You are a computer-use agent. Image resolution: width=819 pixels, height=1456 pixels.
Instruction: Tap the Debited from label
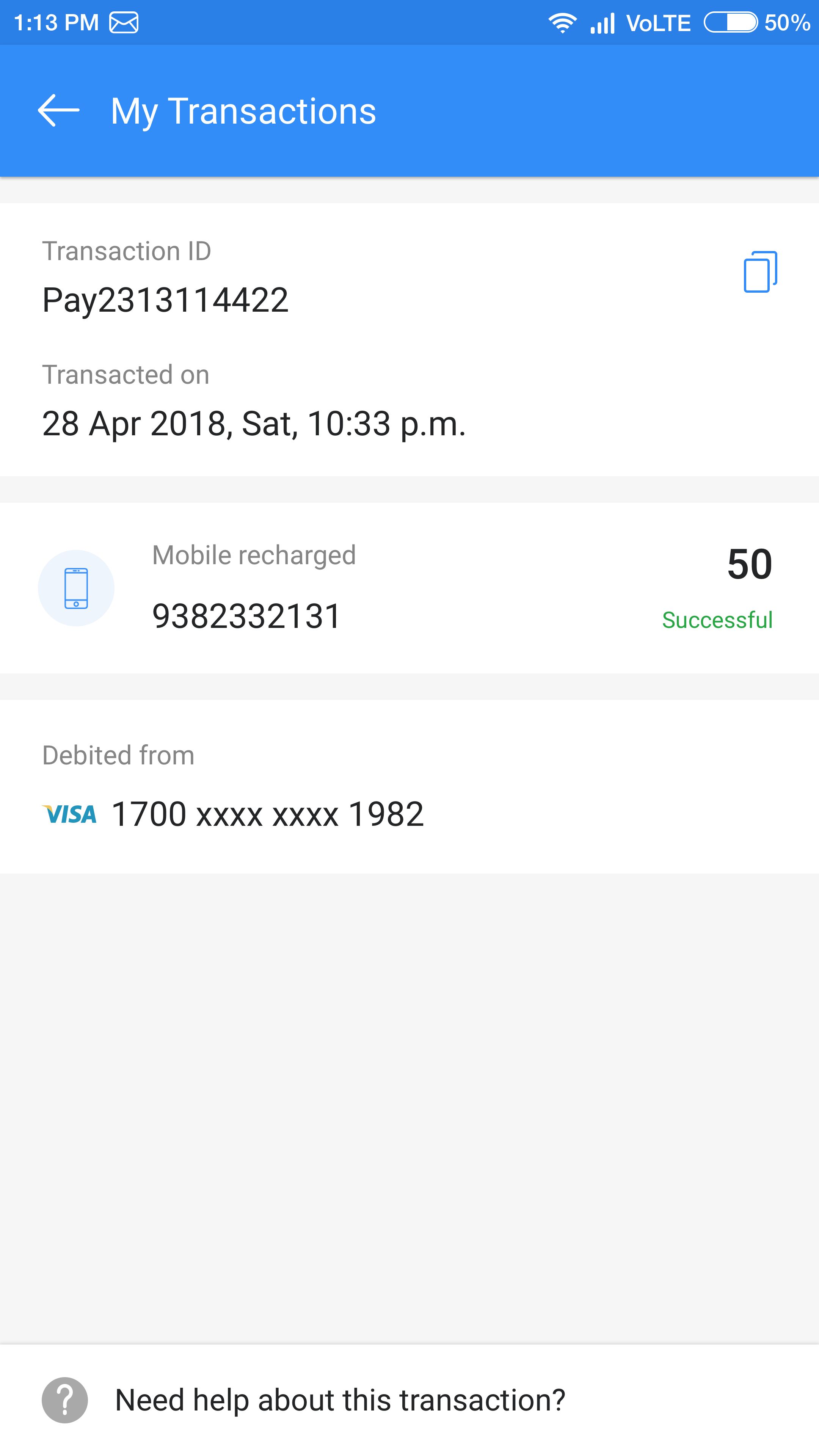[118, 755]
